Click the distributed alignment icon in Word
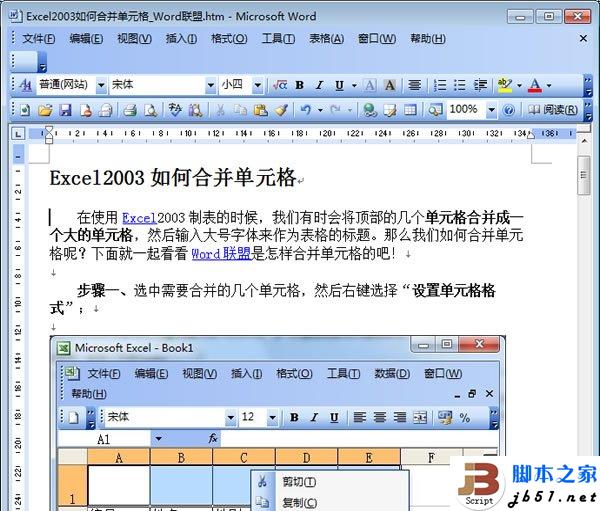This screenshot has width=600, height=511. click(x=414, y=85)
